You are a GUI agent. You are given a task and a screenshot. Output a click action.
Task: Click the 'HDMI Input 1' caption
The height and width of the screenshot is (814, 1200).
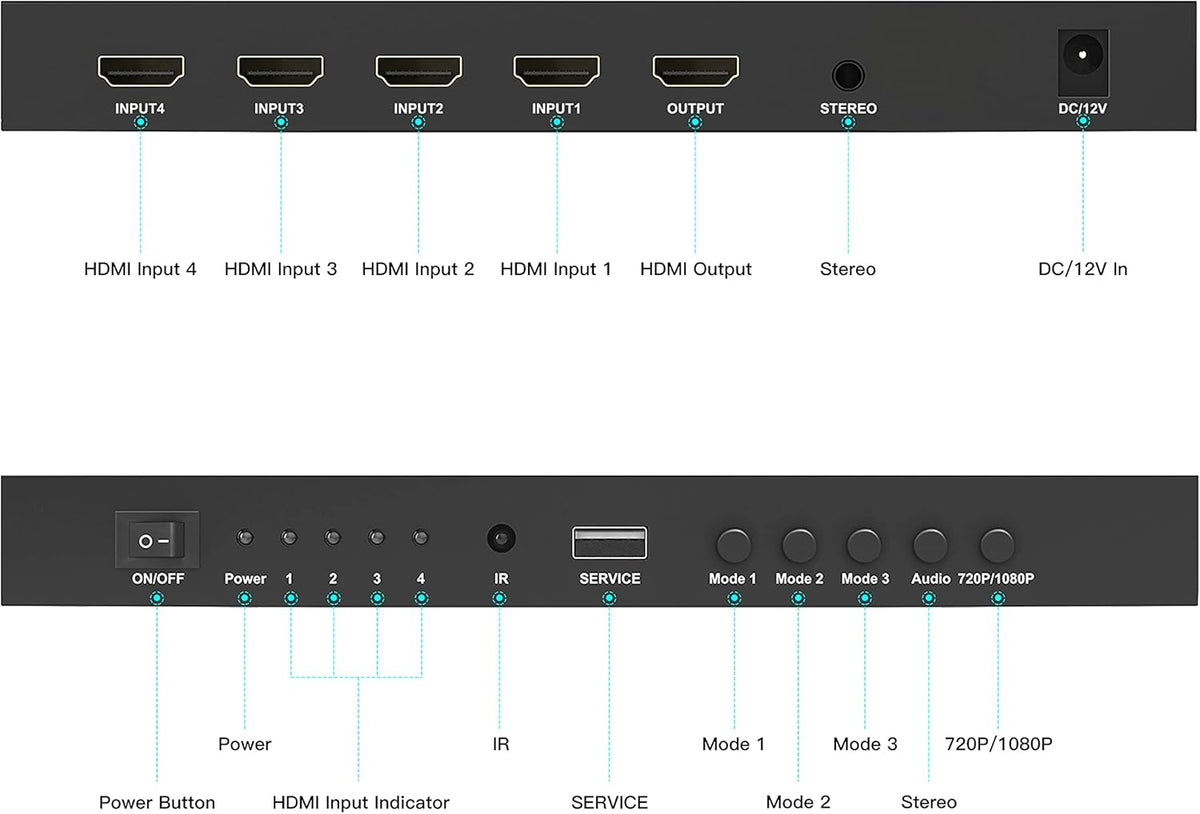pyautogui.click(x=556, y=269)
